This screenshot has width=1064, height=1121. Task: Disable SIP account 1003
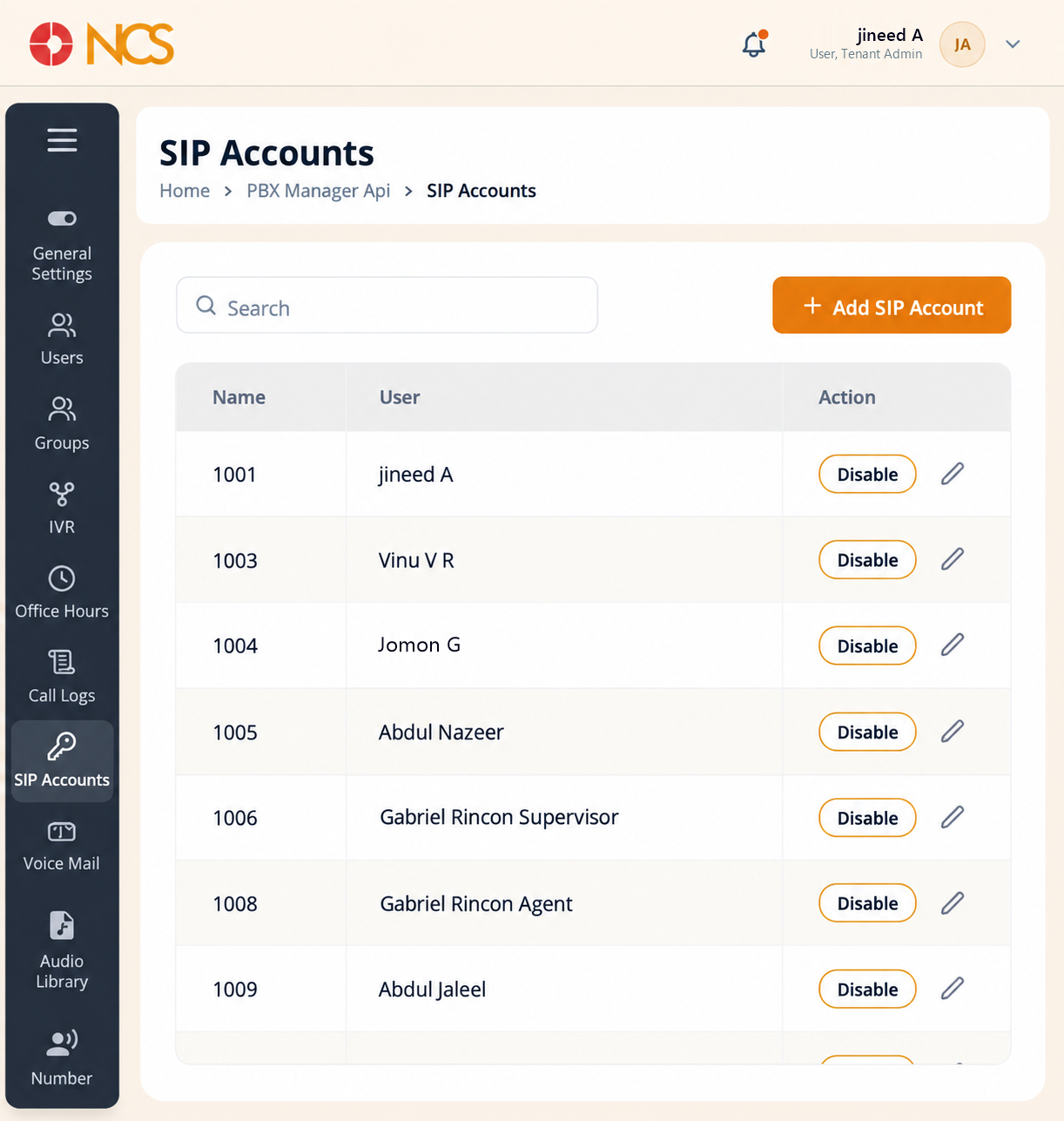[867, 560]
